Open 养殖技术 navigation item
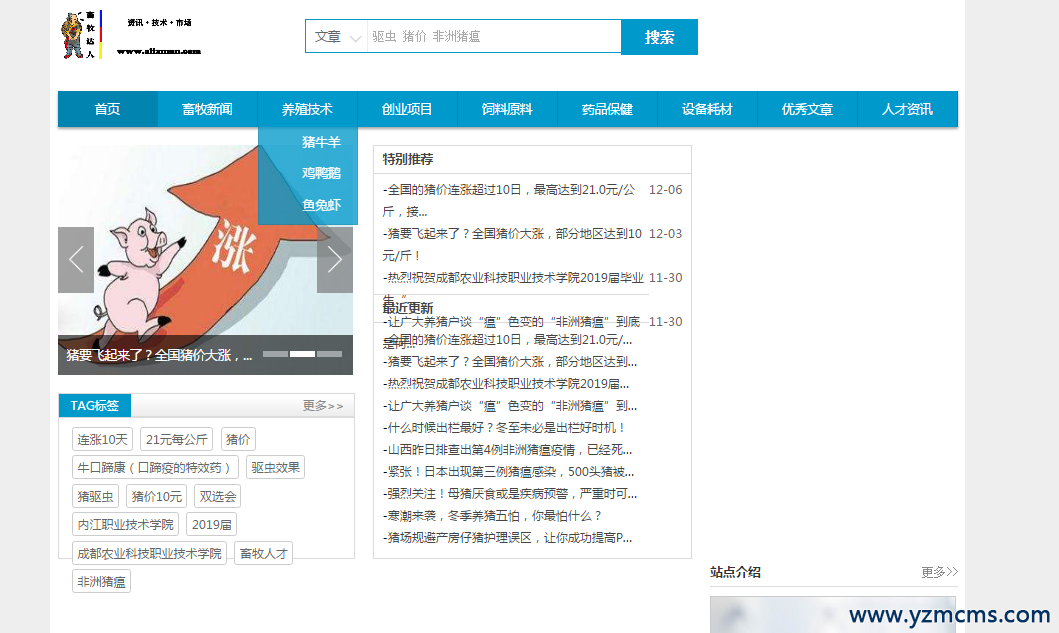The image size is (1059, 633). pyautogui.click(x=307, y=109)
